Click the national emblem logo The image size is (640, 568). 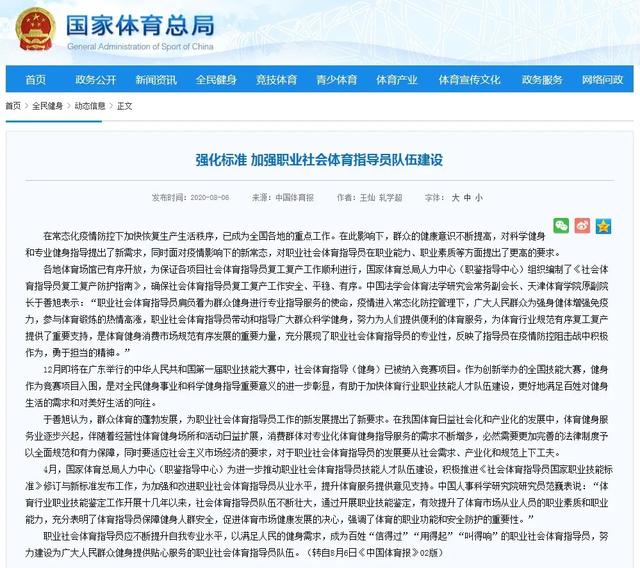[35, 30]
